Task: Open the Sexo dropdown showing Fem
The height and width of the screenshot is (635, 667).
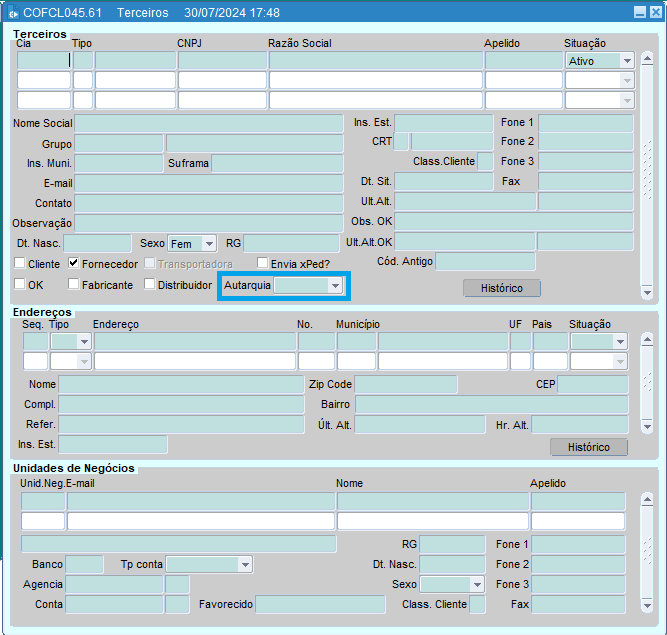Action: (208, 244)
